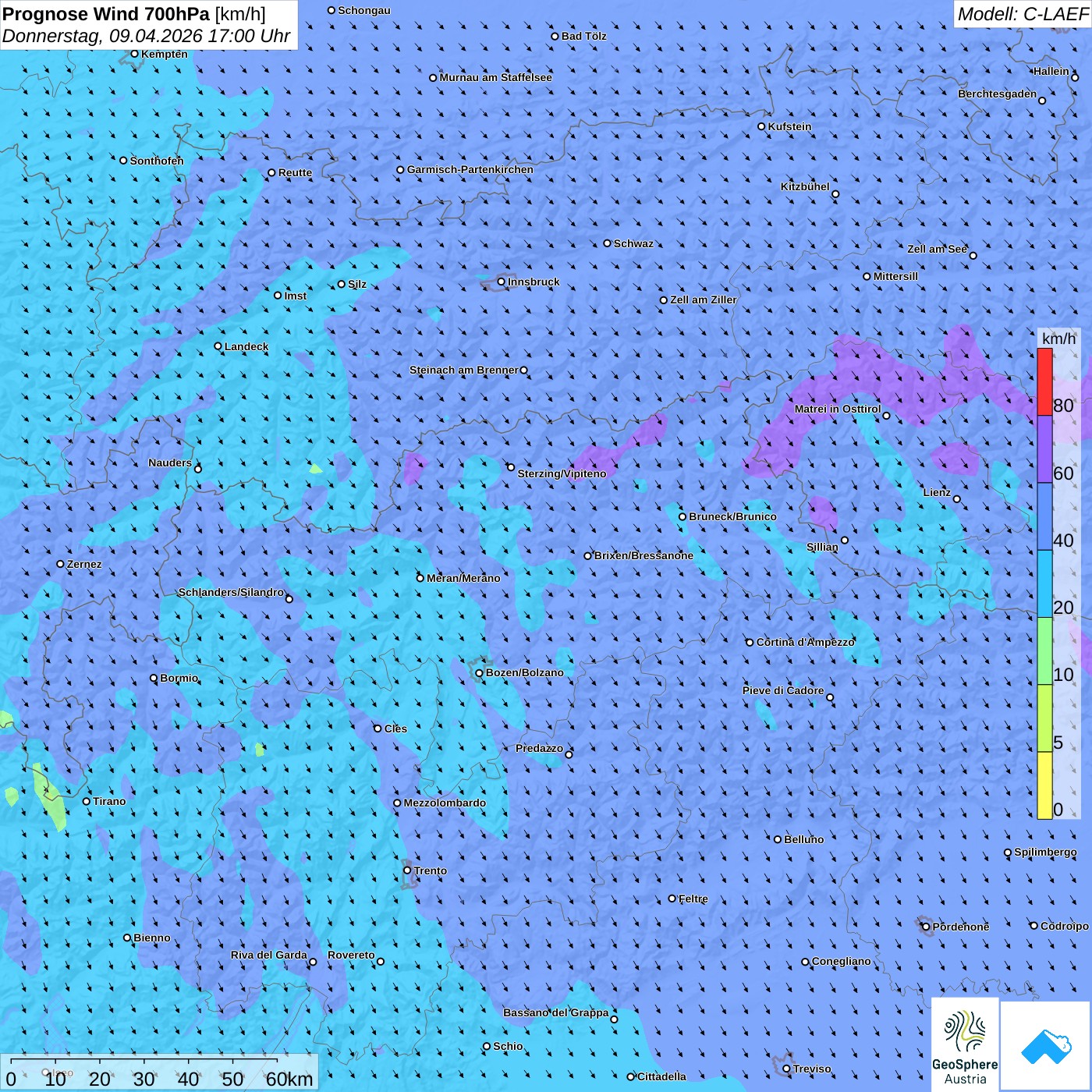
Task: Click the Kufstein city label
Action: coord(789,126)
